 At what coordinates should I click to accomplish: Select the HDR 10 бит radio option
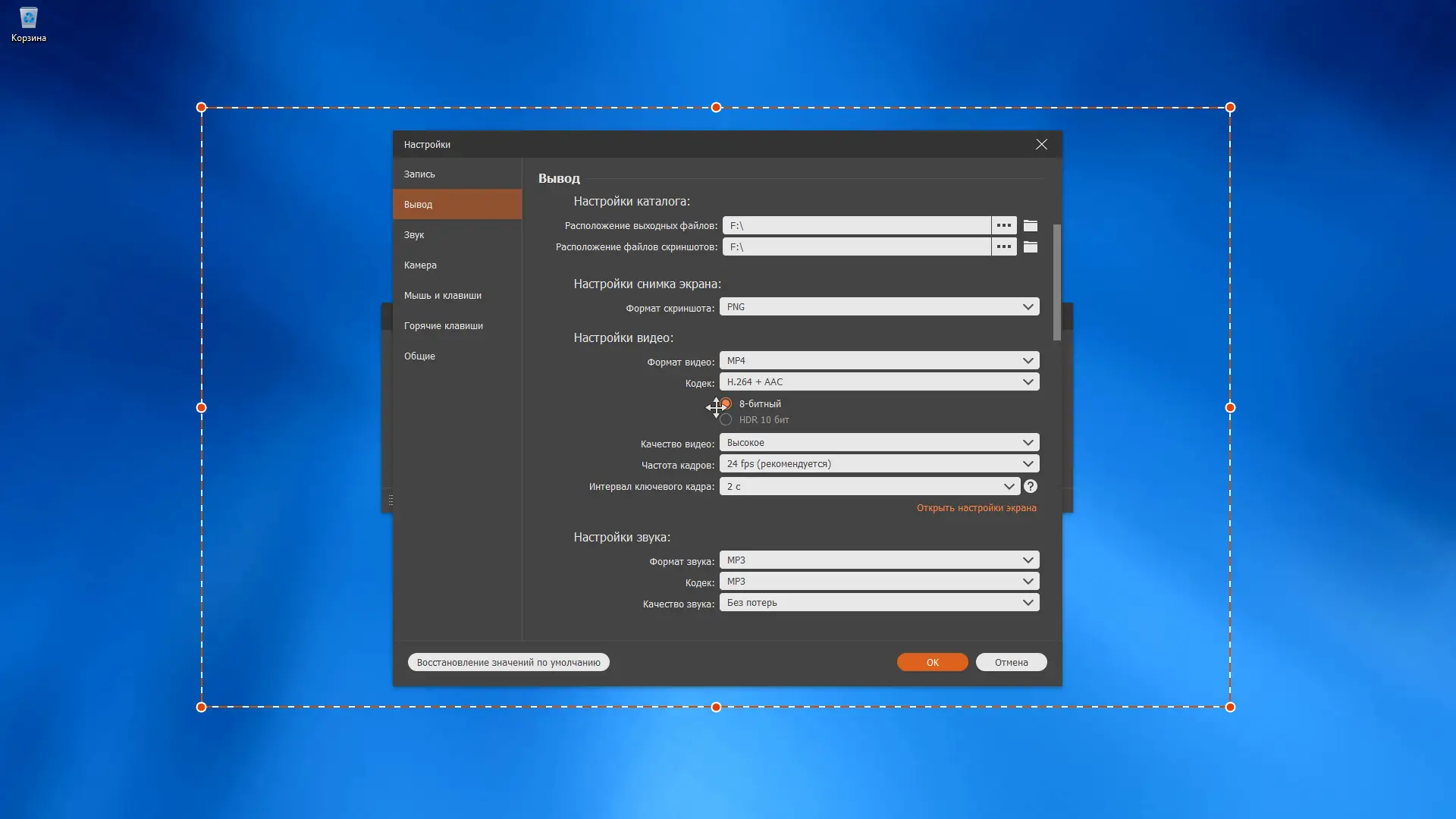[726, 420]
